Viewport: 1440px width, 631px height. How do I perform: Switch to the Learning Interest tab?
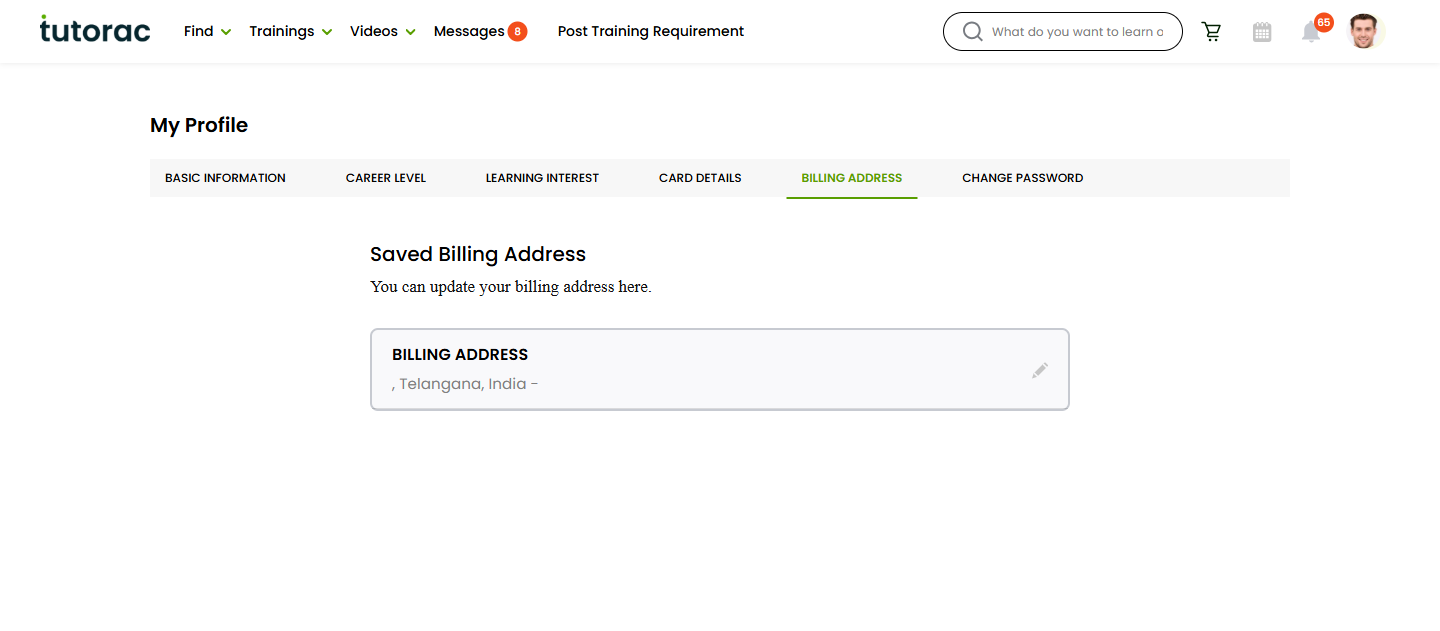pos(542,178)
